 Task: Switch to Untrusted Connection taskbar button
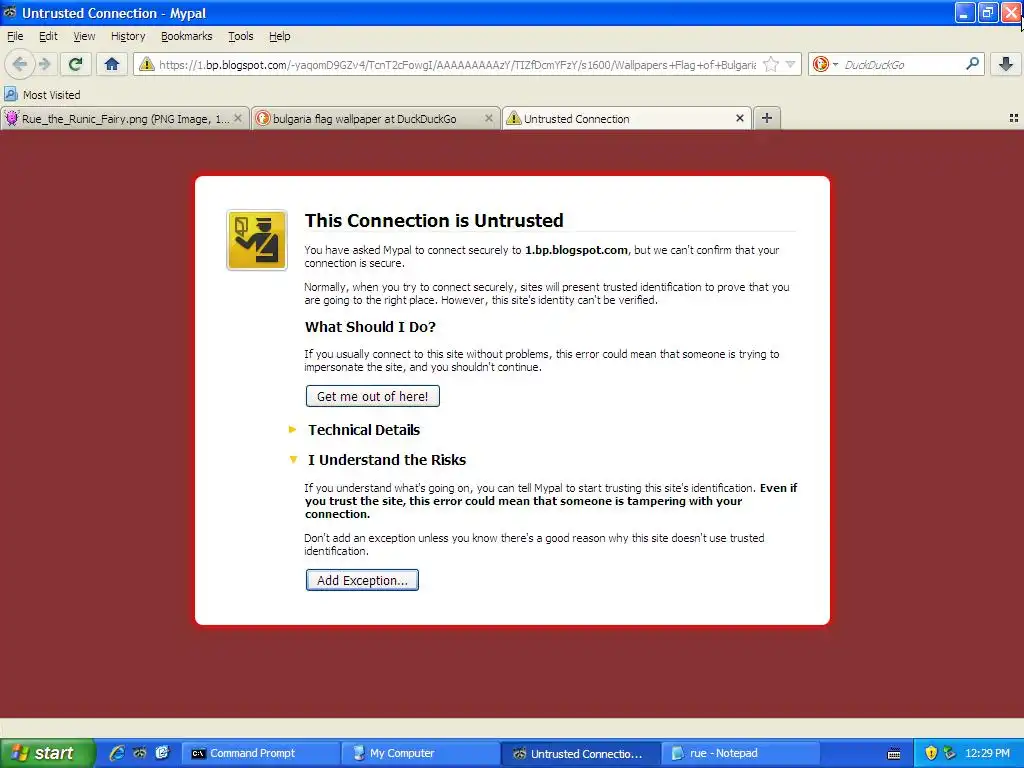pos(580,753)
